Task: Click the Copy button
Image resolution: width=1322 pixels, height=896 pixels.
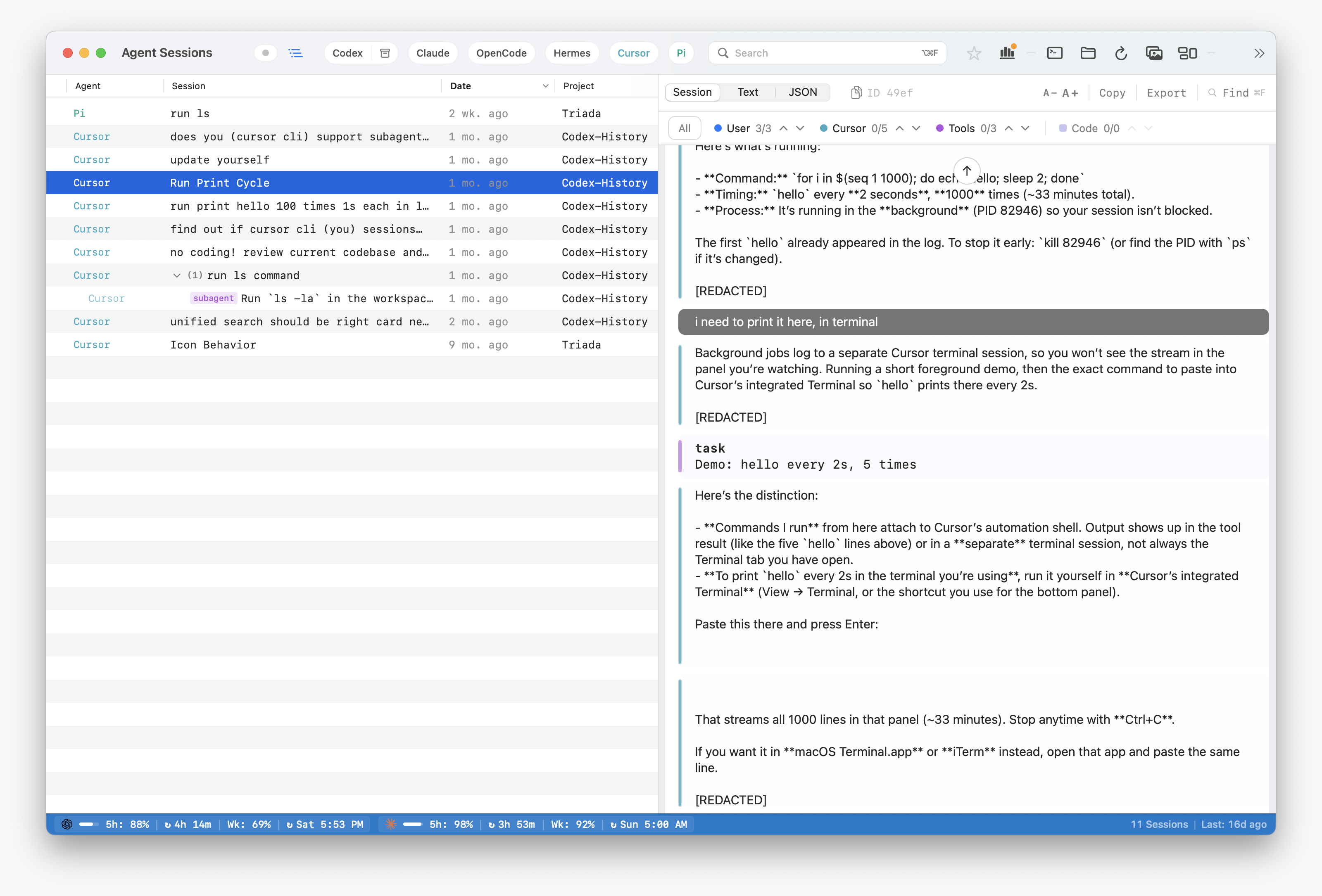Action: tap(1112, 92)
